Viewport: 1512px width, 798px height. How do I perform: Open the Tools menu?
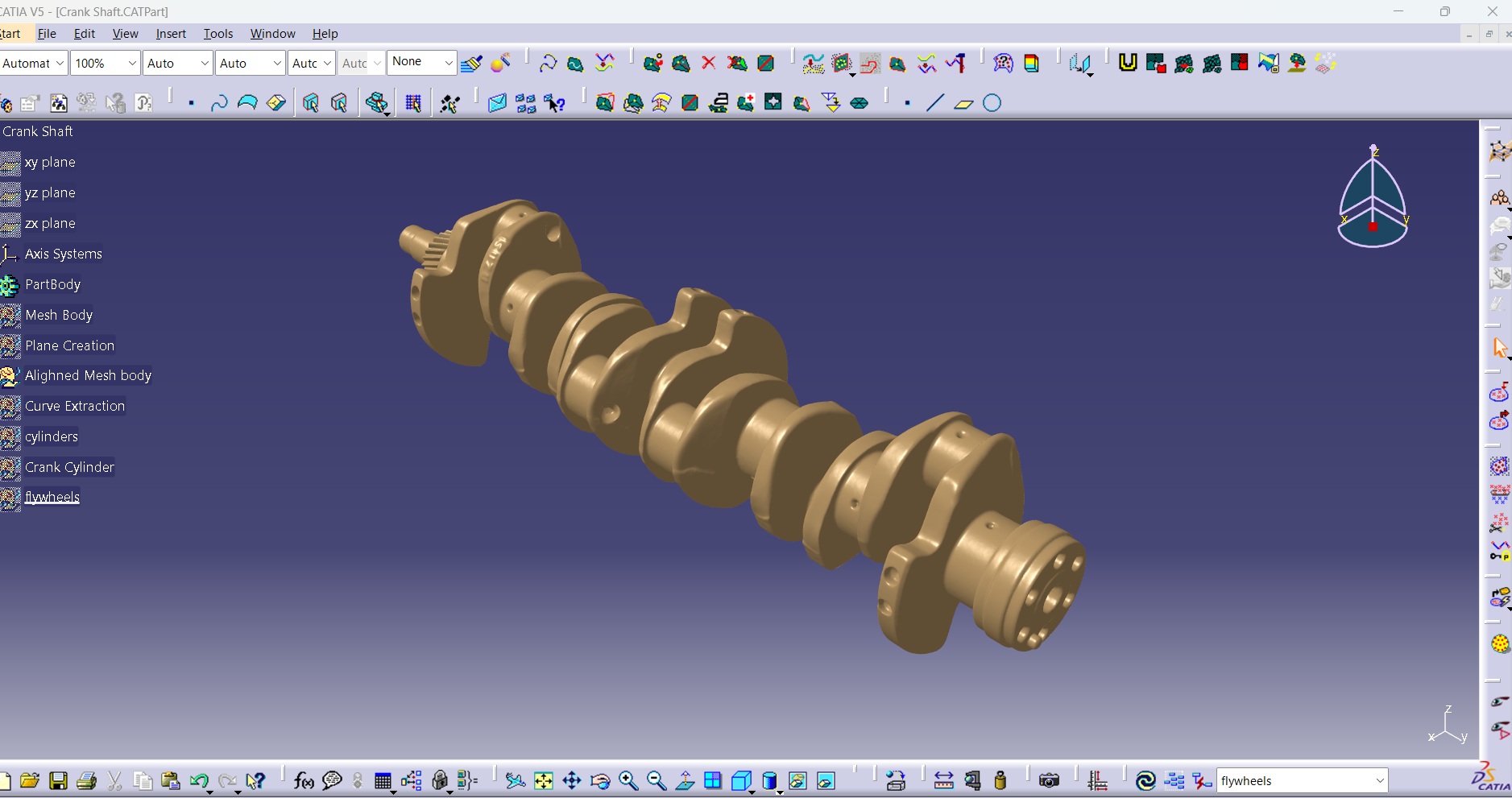pyautogui.click(x=217, y=34)
